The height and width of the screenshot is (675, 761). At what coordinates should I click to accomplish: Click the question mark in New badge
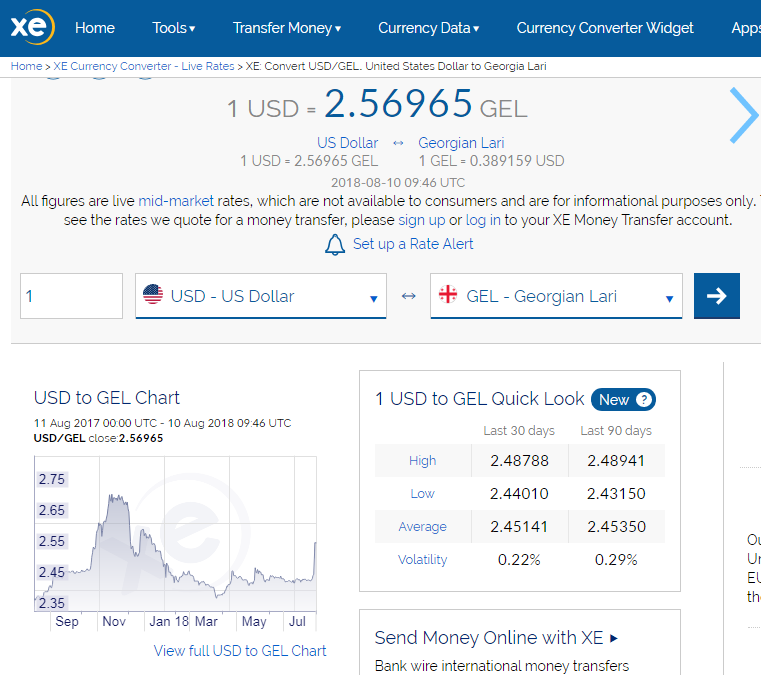point(645,400)
